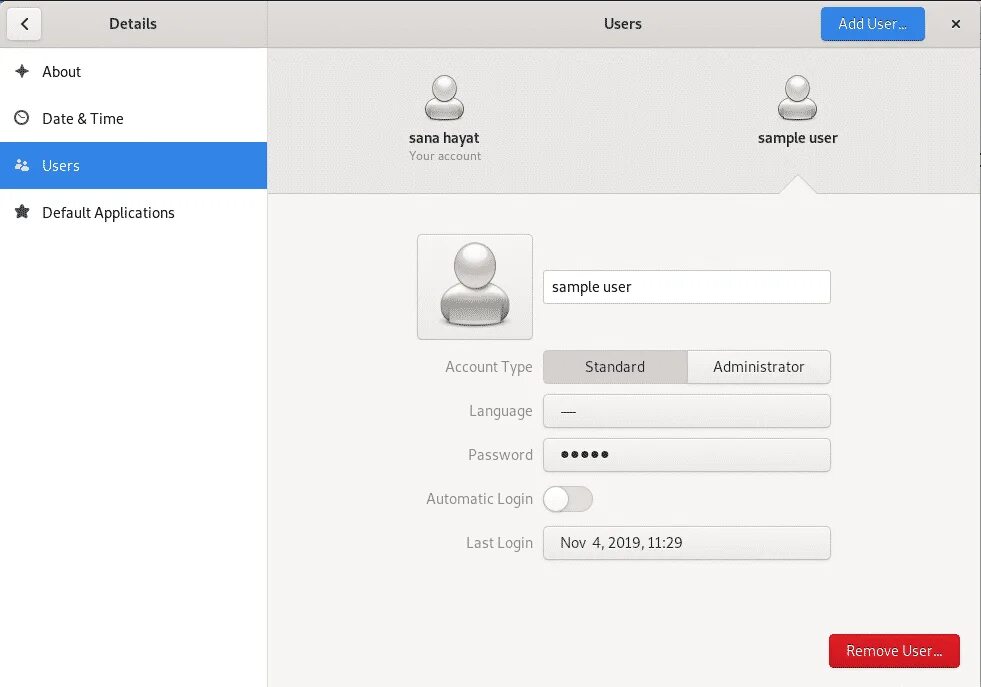
Task: Set account type to Administrator
Action: click(759, 367)
